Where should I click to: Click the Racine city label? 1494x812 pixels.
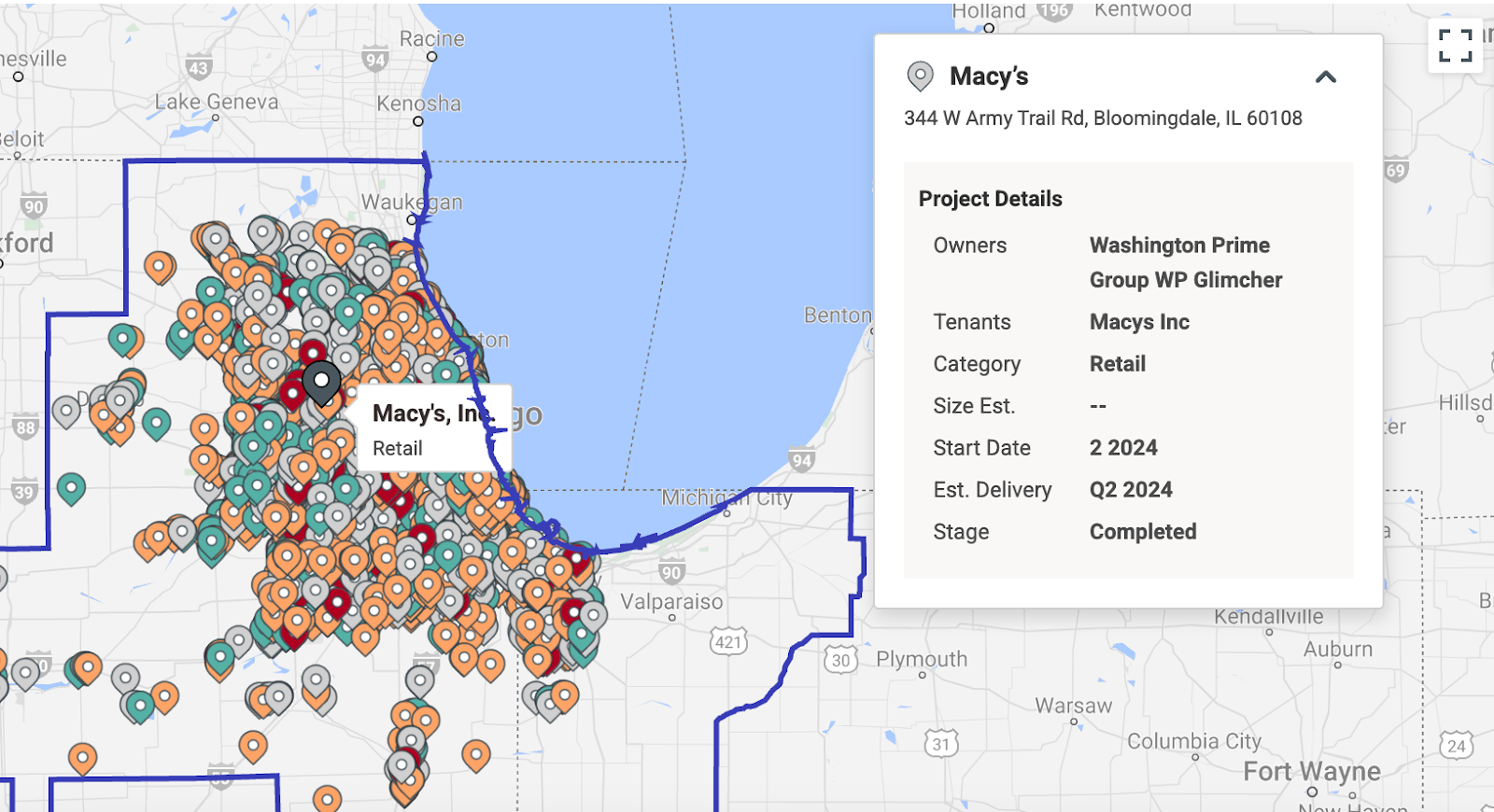431,39
